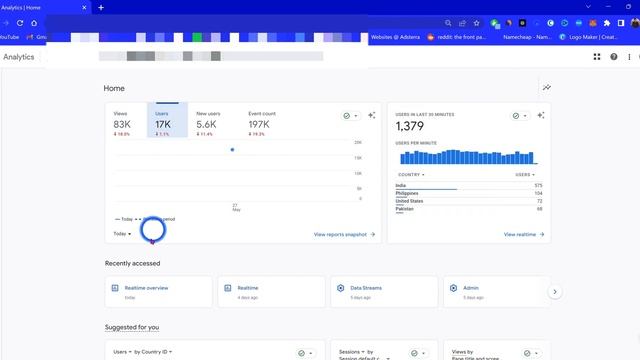Open the reddit bookmark
This screenshot has width=640, height=360.
(x=457, y=37)
